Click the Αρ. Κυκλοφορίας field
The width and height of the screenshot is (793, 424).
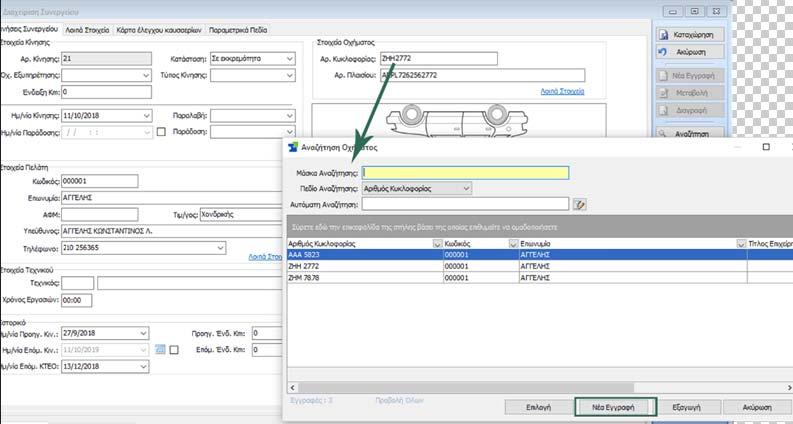[x=438, y=59]
